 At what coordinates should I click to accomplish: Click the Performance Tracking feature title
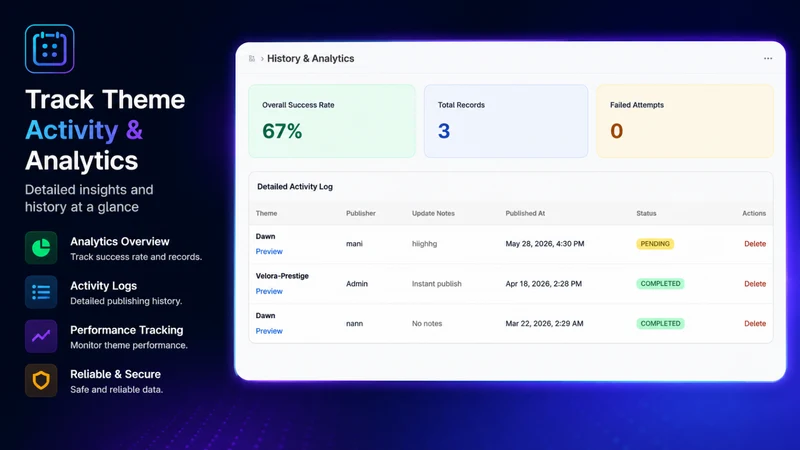[x=127, y=330]
